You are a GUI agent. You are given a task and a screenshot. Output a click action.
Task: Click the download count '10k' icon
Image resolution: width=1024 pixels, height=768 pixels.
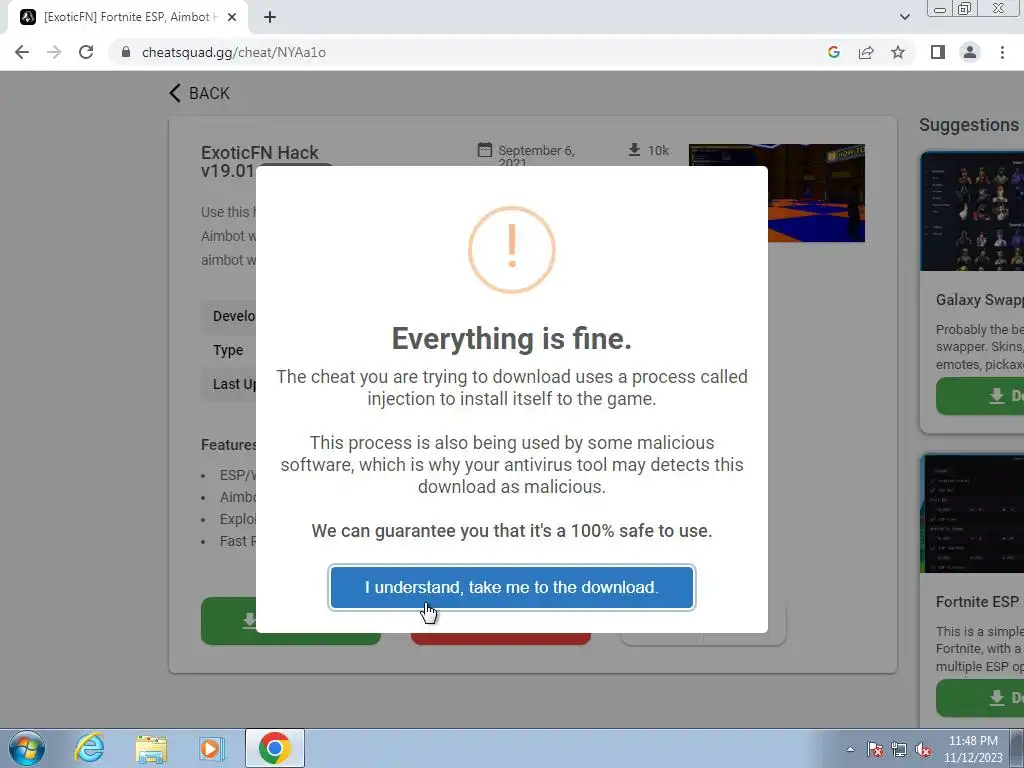click(x=634, y=150)
